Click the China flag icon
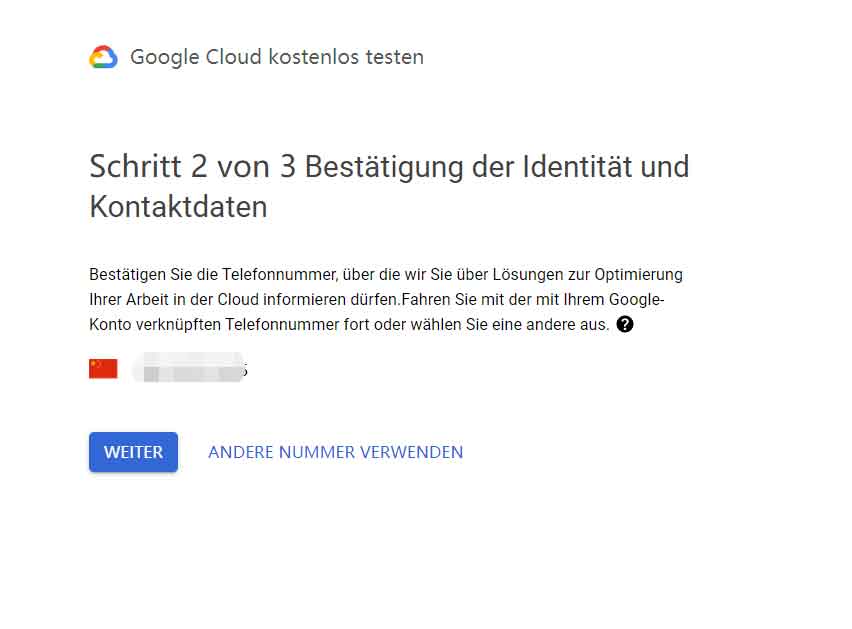 coord(103,368)
